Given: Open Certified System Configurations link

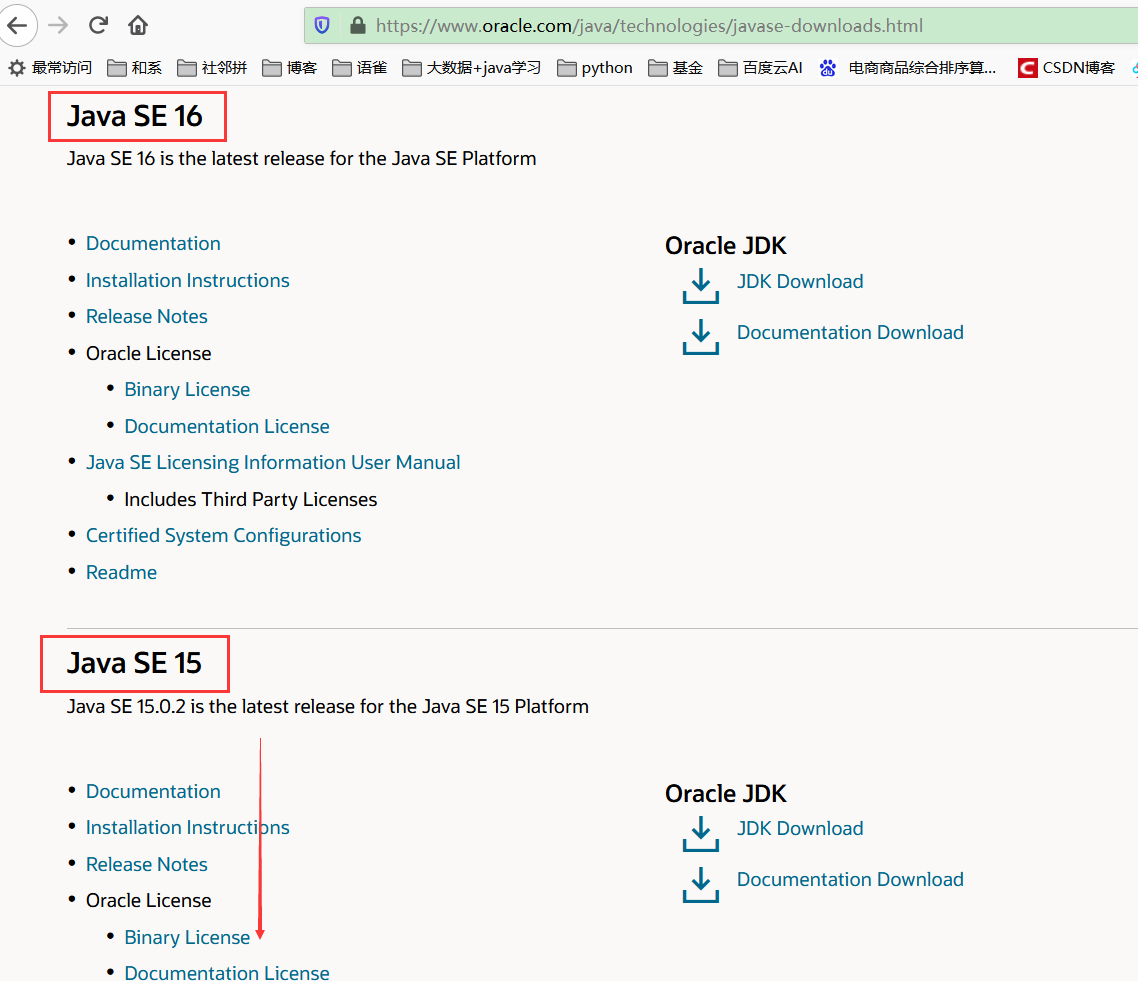Looking at the screenshot, I should [x=224, y=535].
